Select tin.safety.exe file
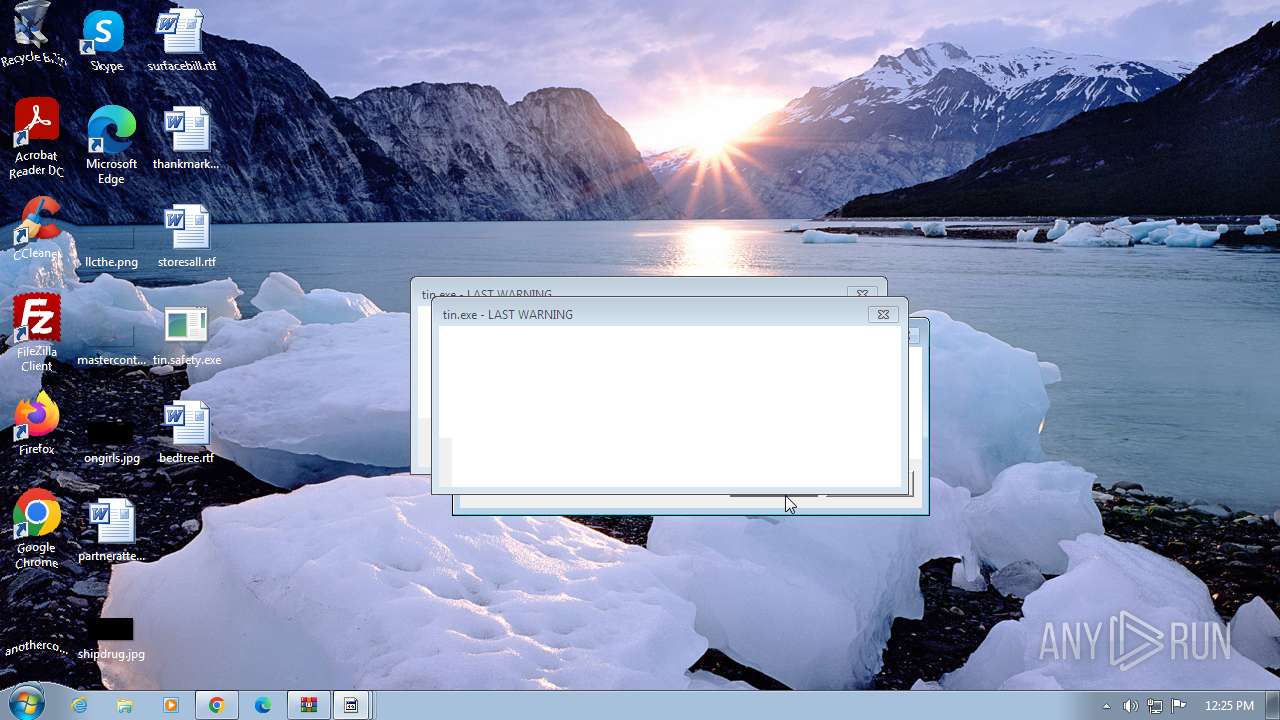The height and width of the screenshot is (720, 1280). click(x=186, y=335)
